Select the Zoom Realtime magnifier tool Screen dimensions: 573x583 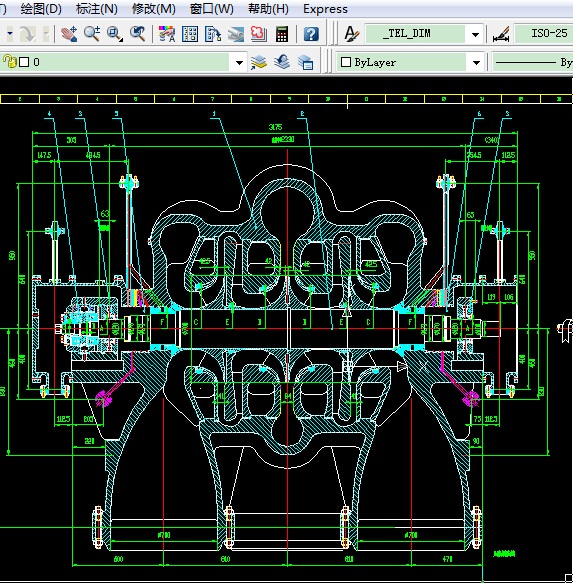[x=91, y=34]
